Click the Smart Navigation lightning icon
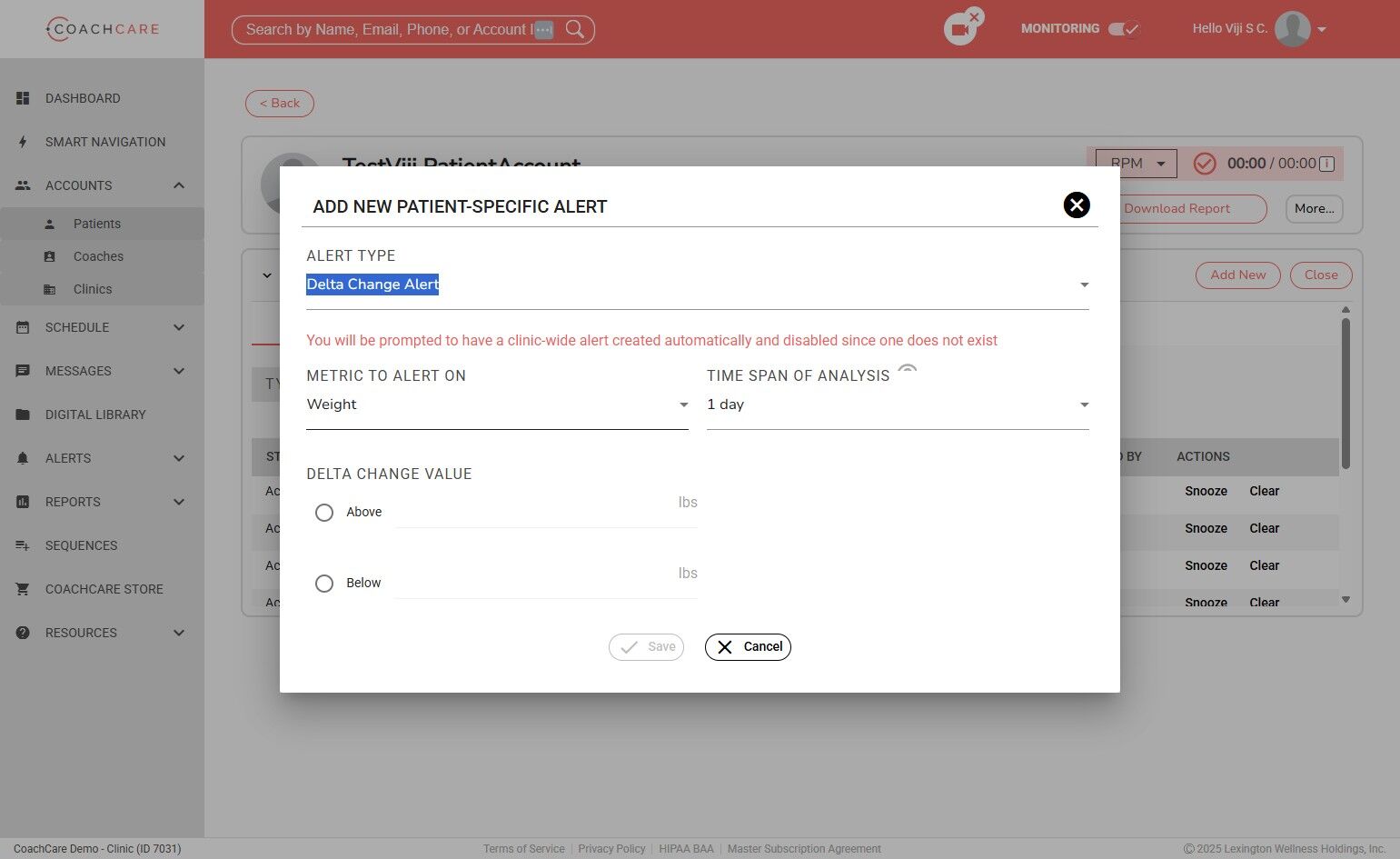This screenshot has width=1400, height=859. 23,142
